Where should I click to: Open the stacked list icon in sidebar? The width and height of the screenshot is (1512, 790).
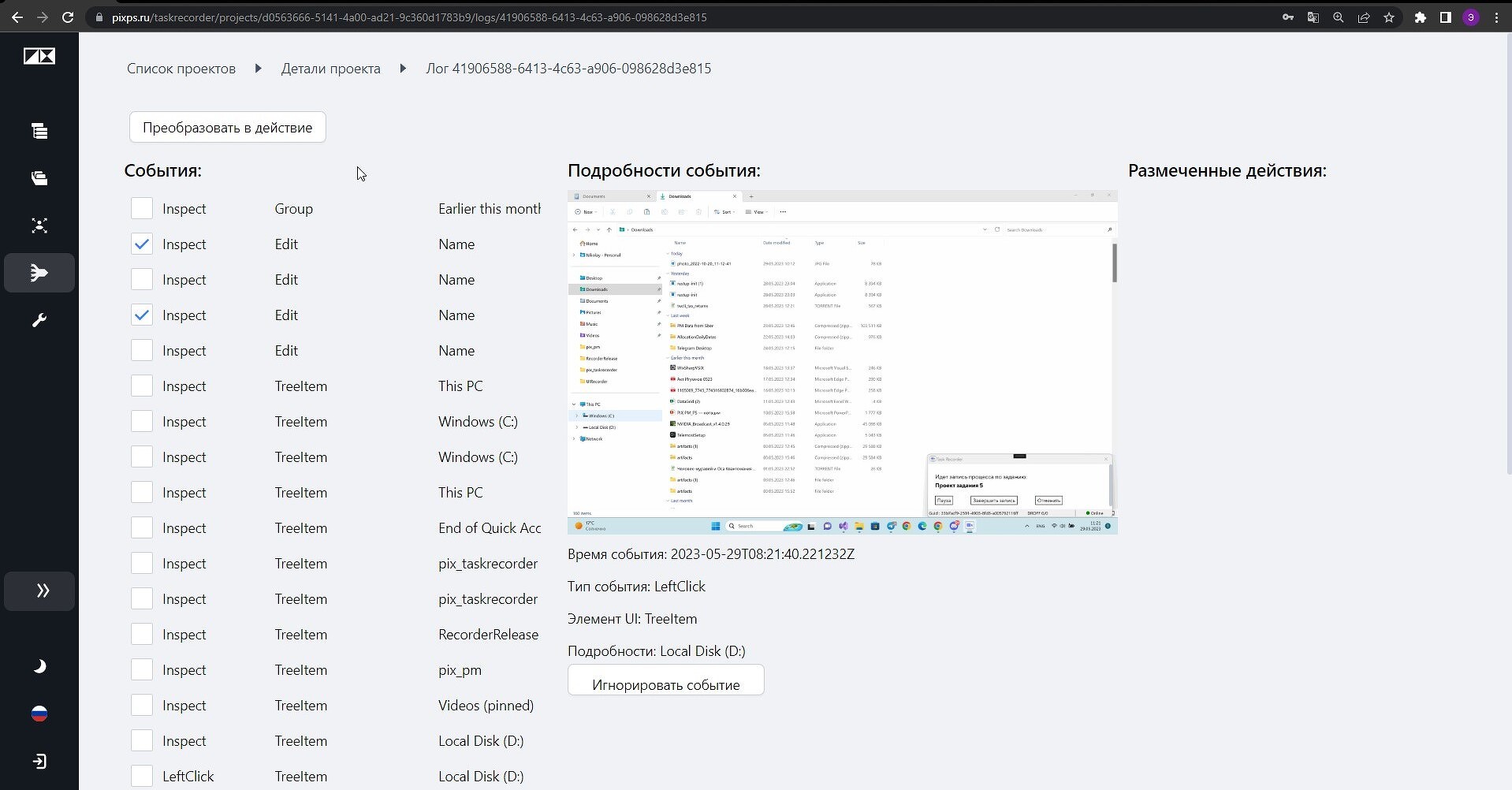coord(39,131)
